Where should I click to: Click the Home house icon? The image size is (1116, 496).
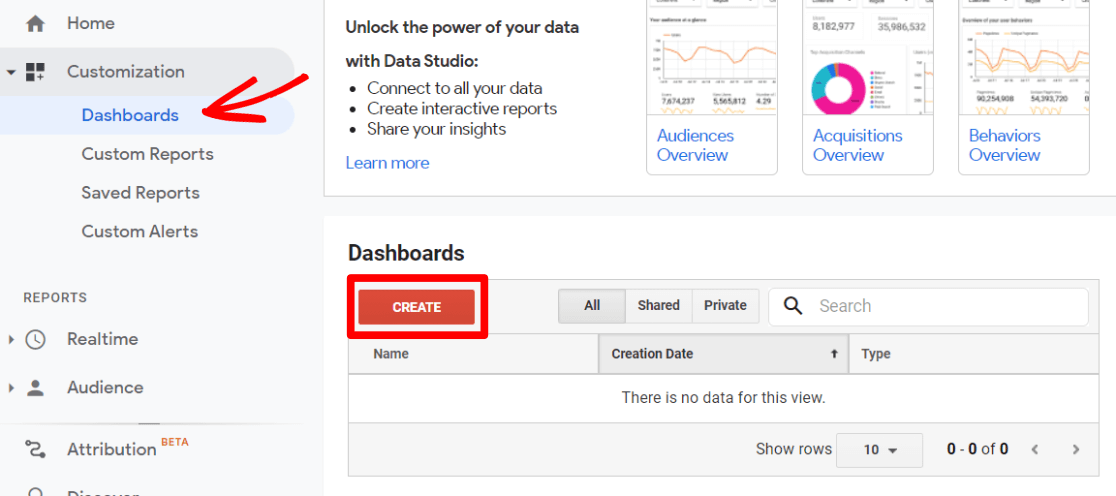click(x=35, y=24)
